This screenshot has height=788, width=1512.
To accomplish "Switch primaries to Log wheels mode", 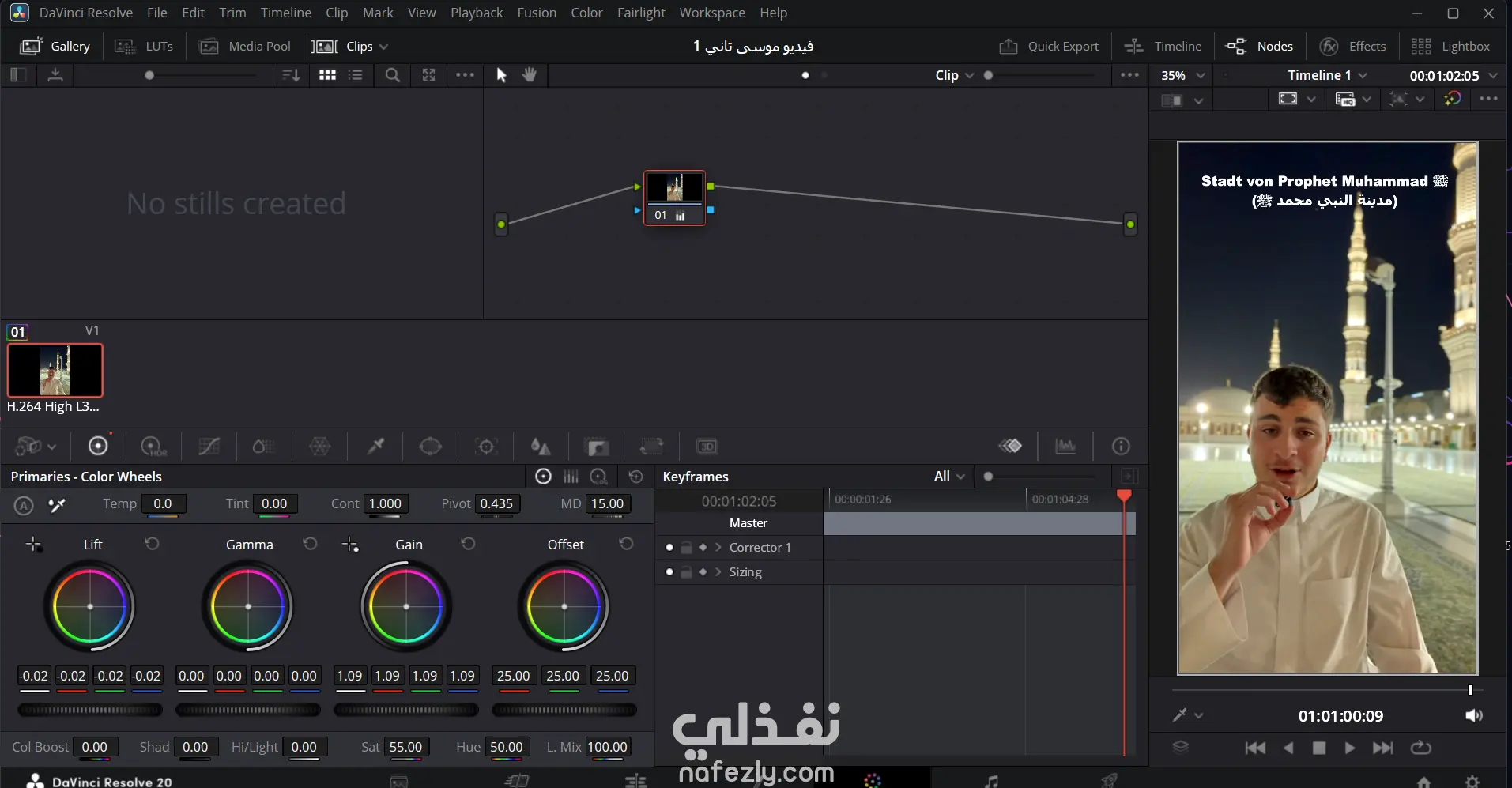I will (599, 477).
